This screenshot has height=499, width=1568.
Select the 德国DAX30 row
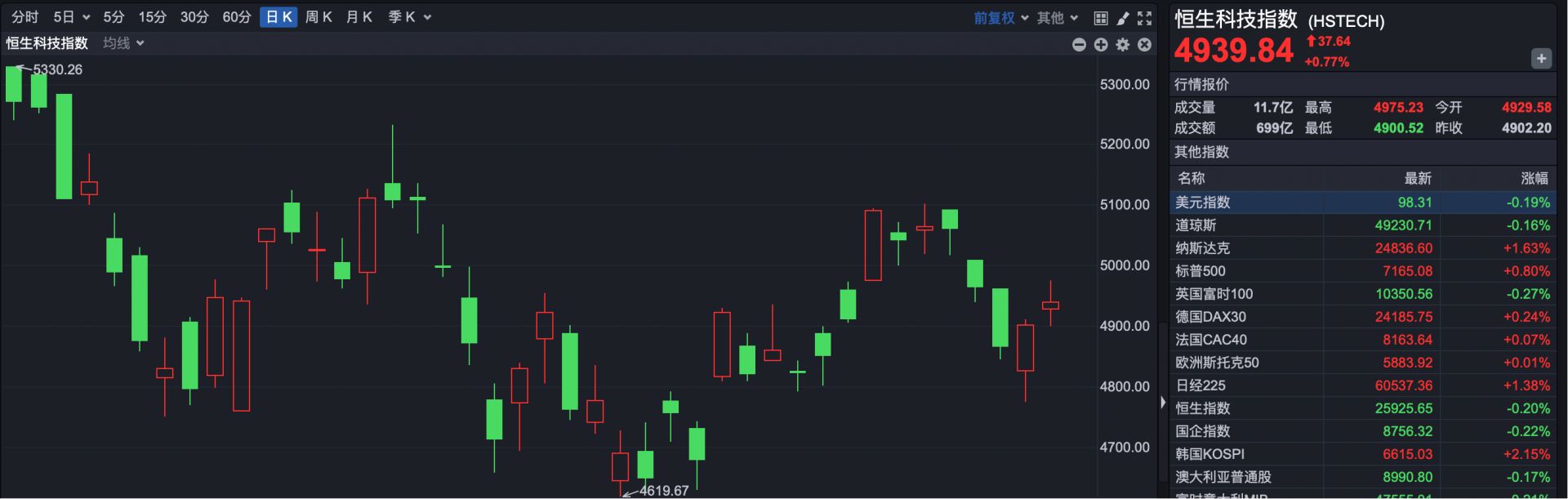(1363, 317)
